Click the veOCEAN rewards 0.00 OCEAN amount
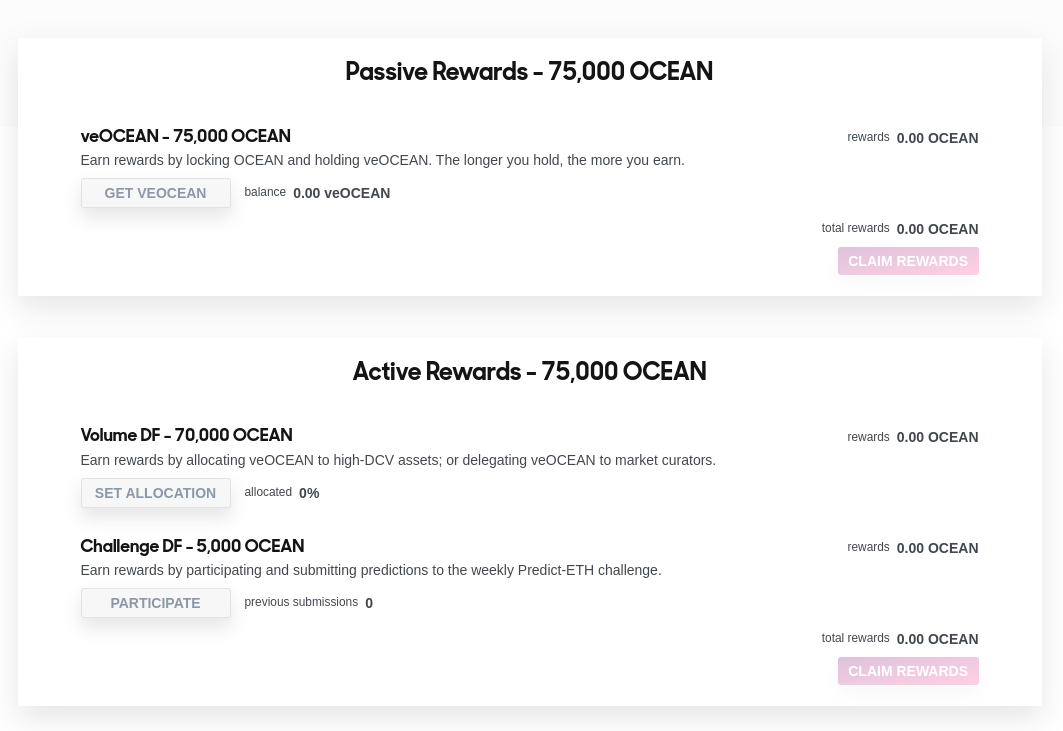 [x=937, y=138]
